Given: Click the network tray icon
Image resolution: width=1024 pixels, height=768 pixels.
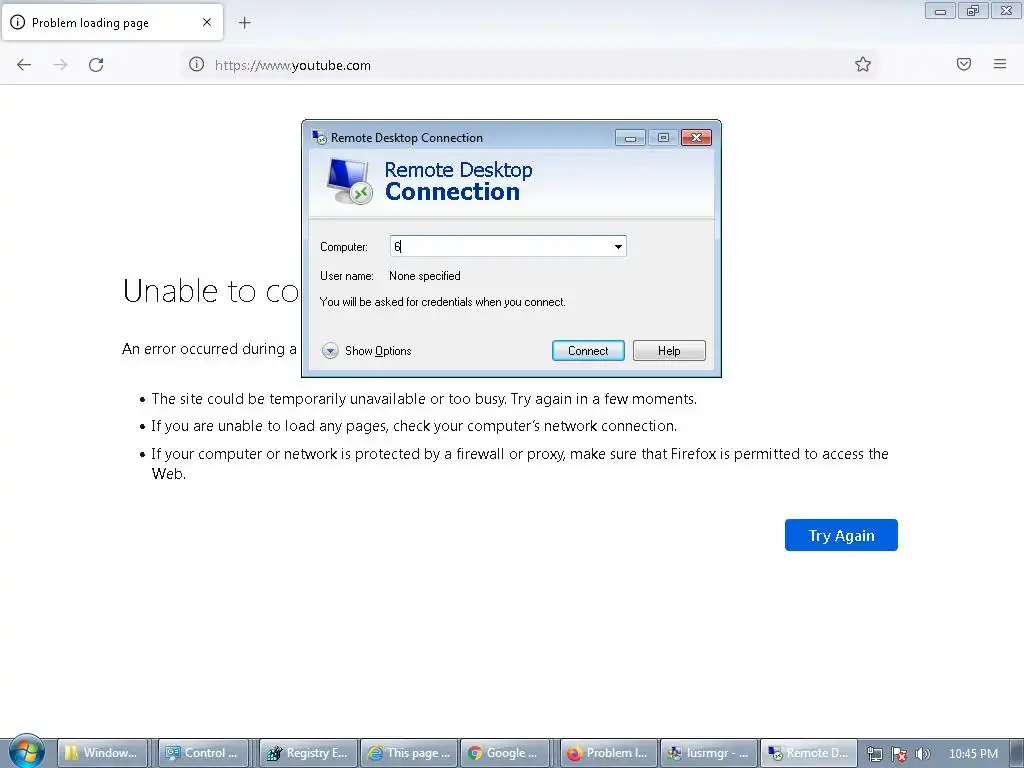Looking at the screenshot, I should click(x=874, y=754).
